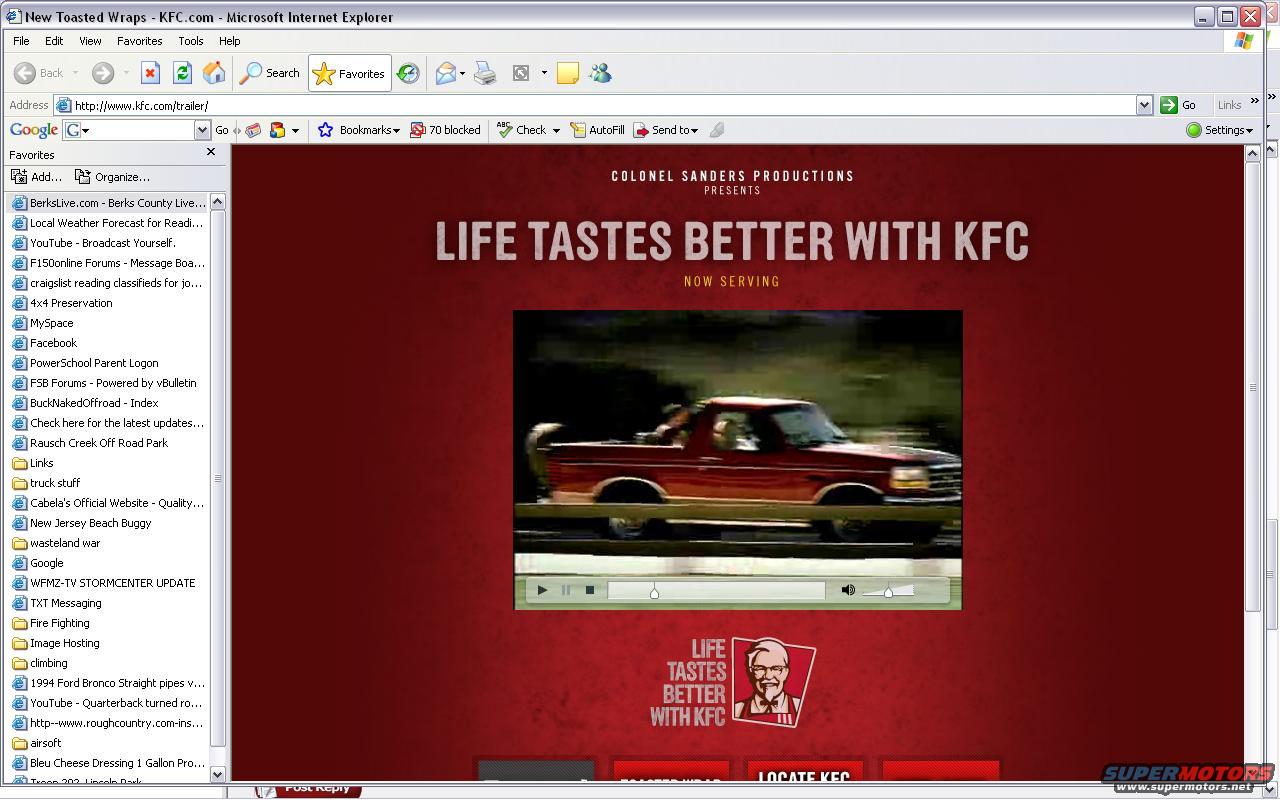Print the page with the printer icon

[x=485, y=73]
